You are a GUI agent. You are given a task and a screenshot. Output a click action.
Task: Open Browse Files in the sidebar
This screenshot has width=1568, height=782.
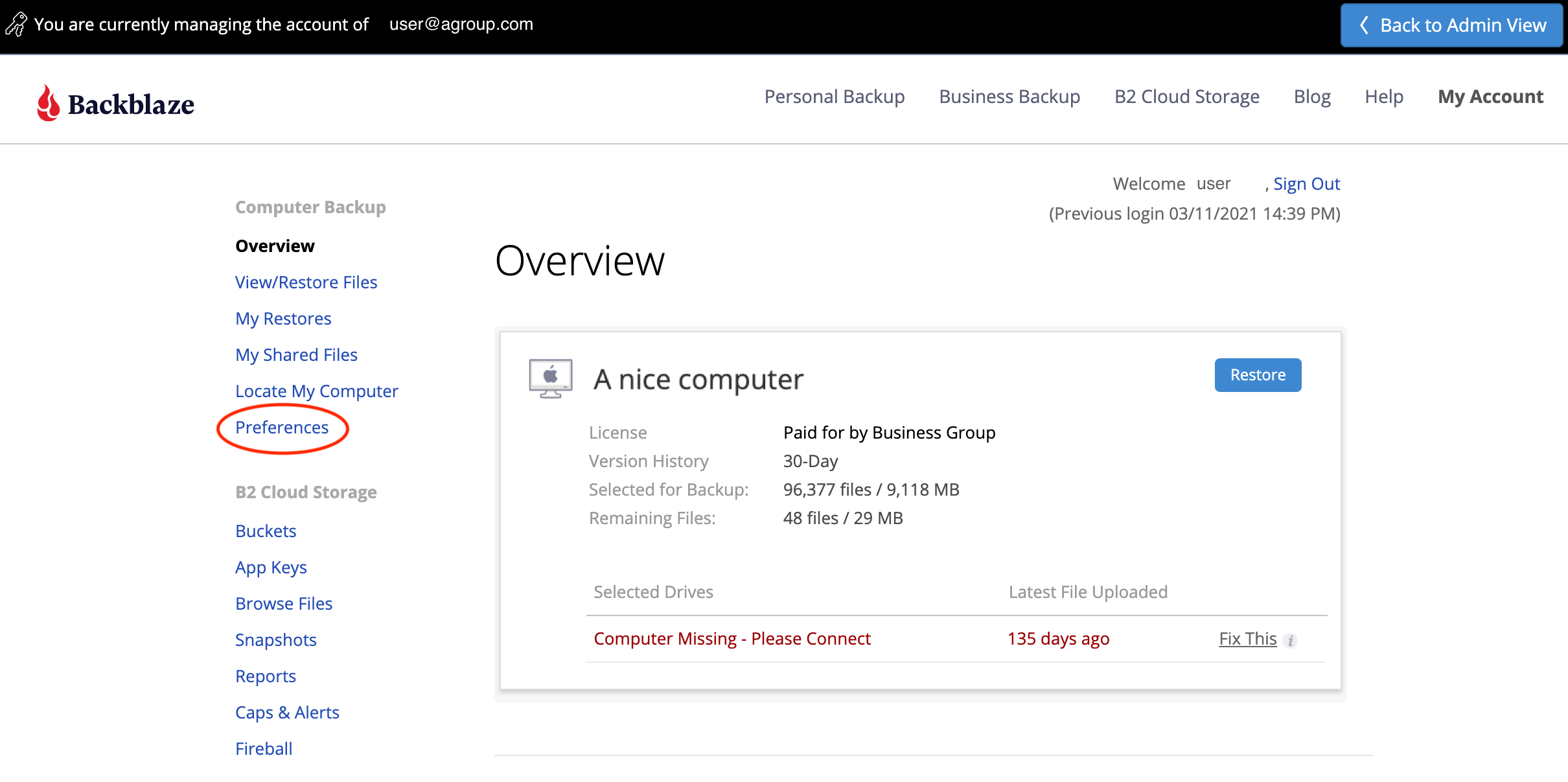point(284,604)
